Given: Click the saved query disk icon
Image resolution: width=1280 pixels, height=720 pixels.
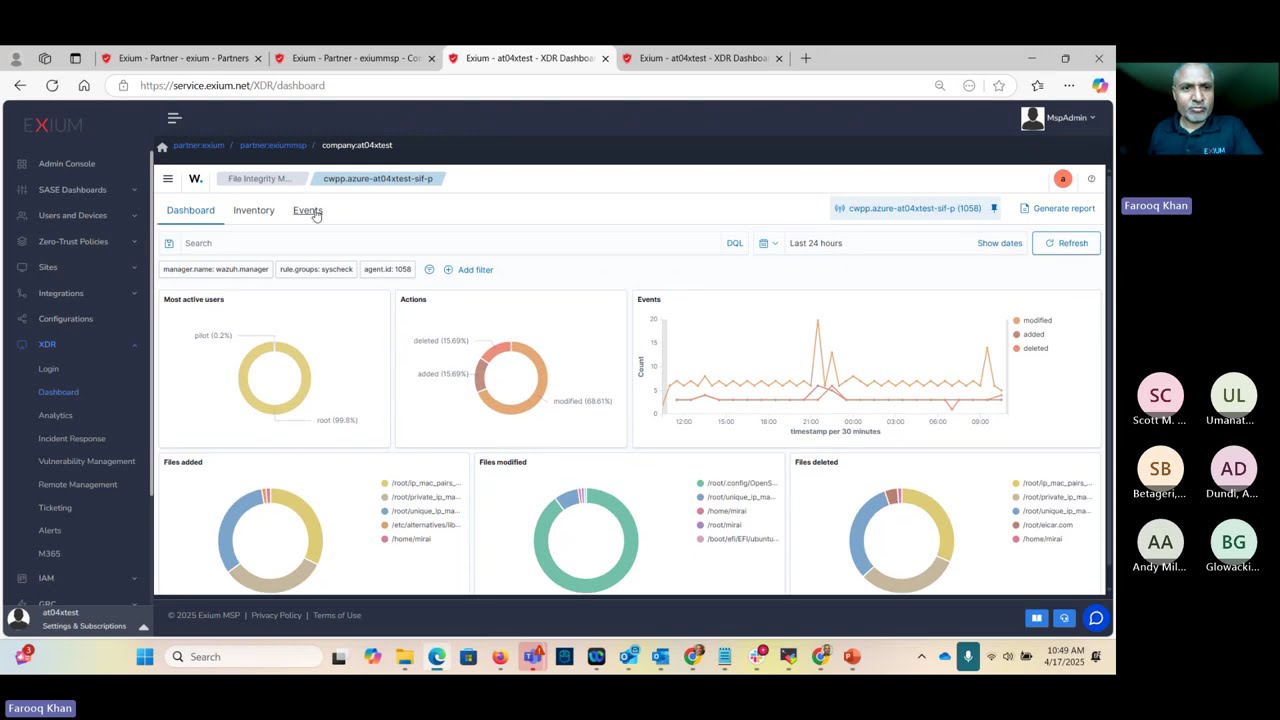Looking at the screenshot, I should coord(169,243).
